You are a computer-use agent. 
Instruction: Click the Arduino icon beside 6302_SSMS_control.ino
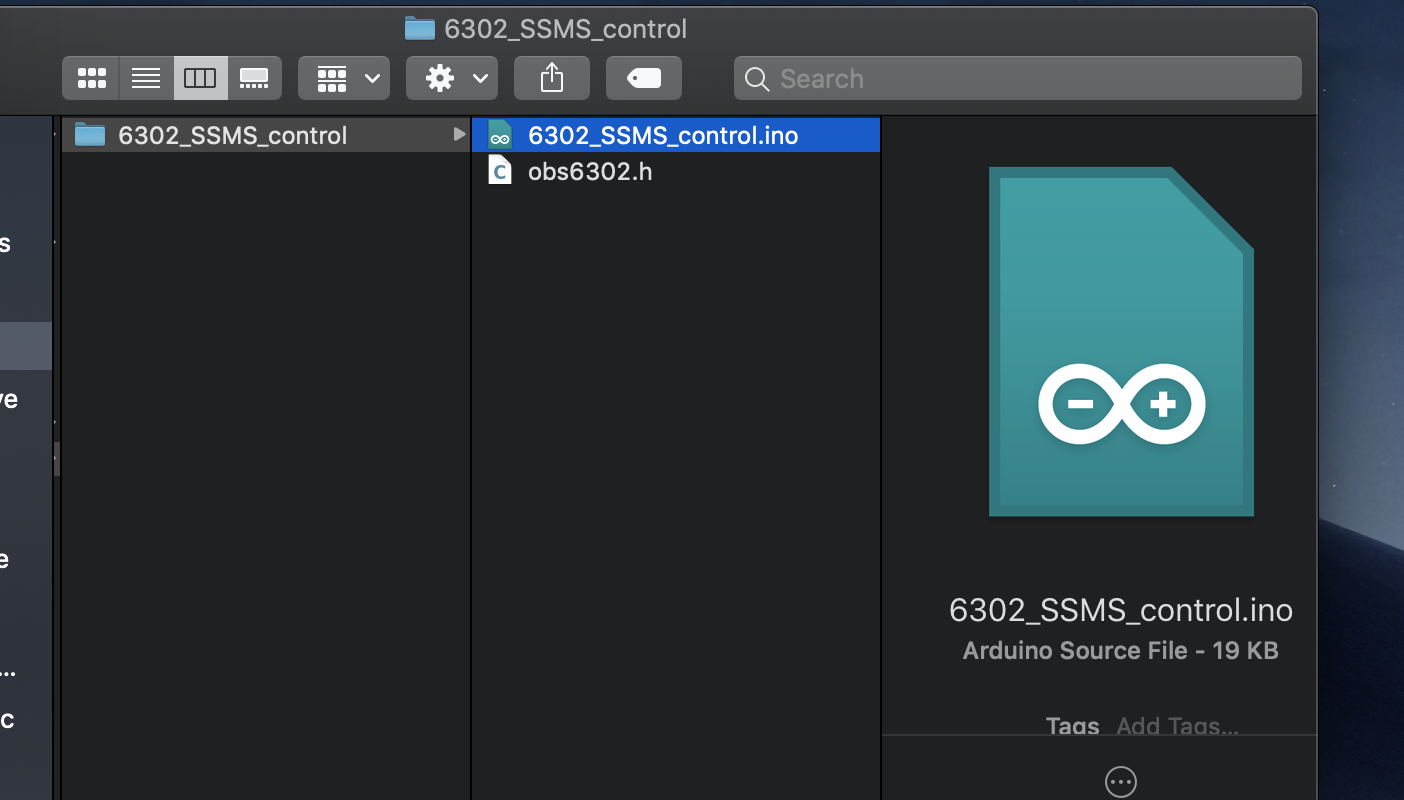pyautogui.click(x=500, y=135)
